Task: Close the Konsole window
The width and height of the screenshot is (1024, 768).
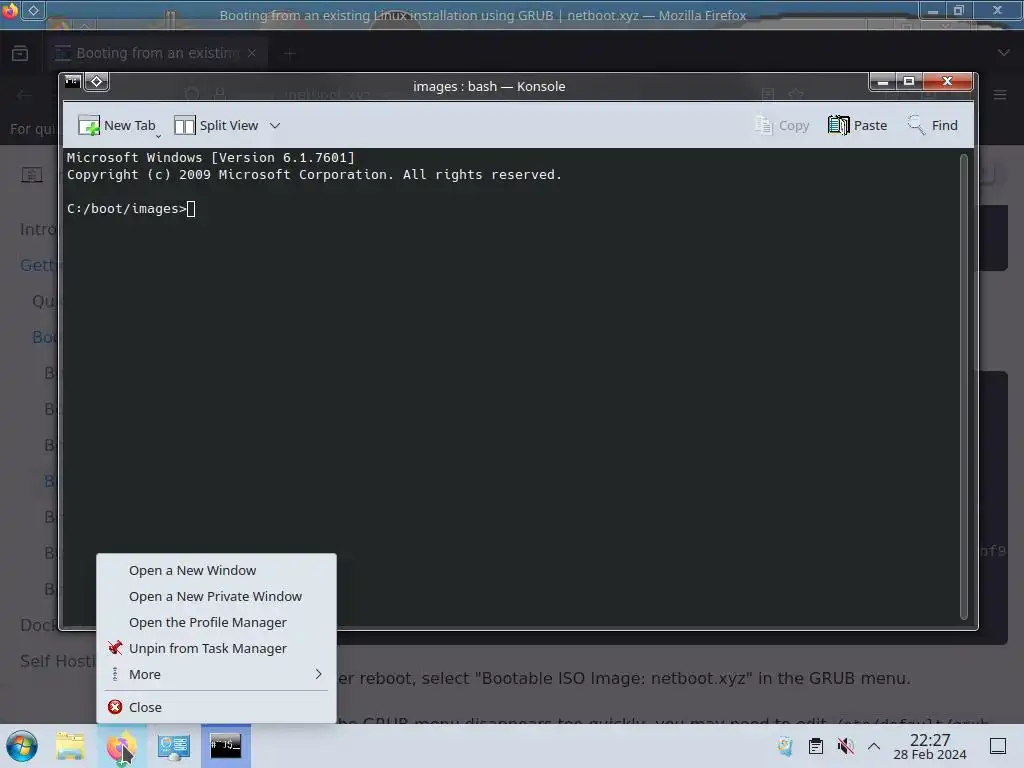Action: click(x=948, y=82)
